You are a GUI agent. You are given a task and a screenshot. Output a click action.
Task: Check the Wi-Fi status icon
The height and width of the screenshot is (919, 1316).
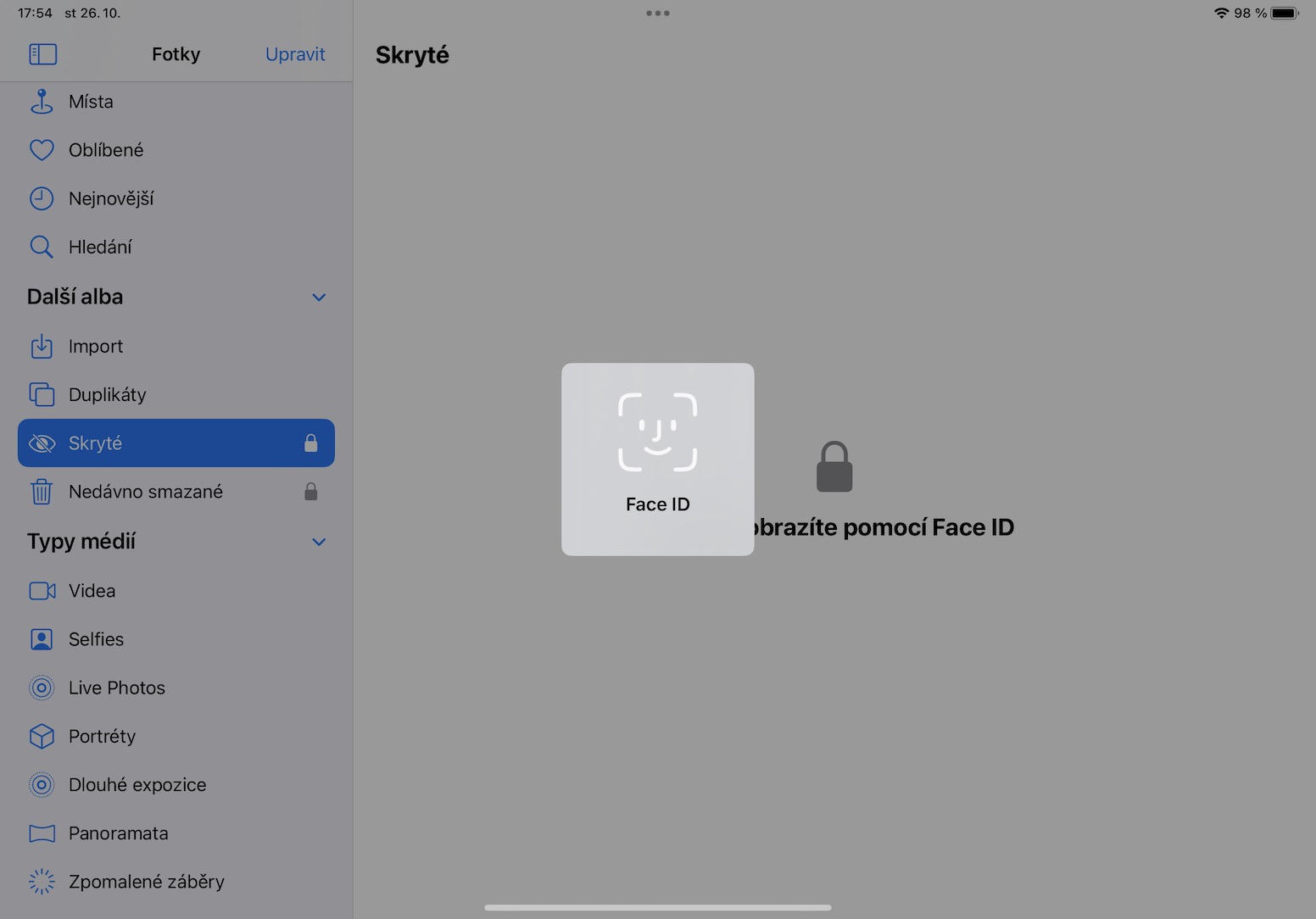coord(1221,13)
